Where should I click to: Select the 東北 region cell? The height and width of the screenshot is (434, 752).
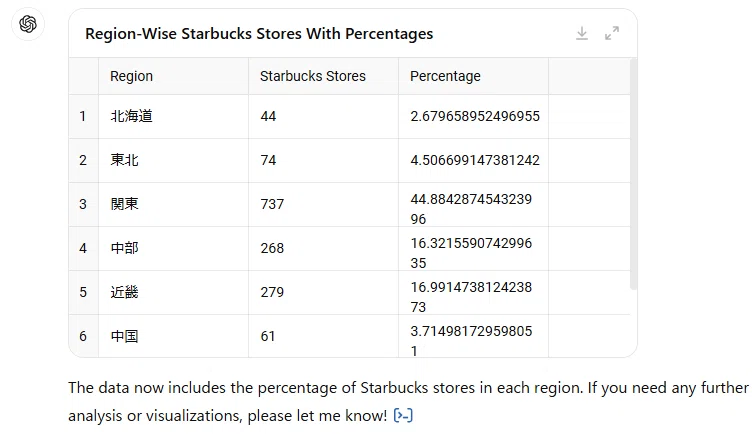[174, 161]
